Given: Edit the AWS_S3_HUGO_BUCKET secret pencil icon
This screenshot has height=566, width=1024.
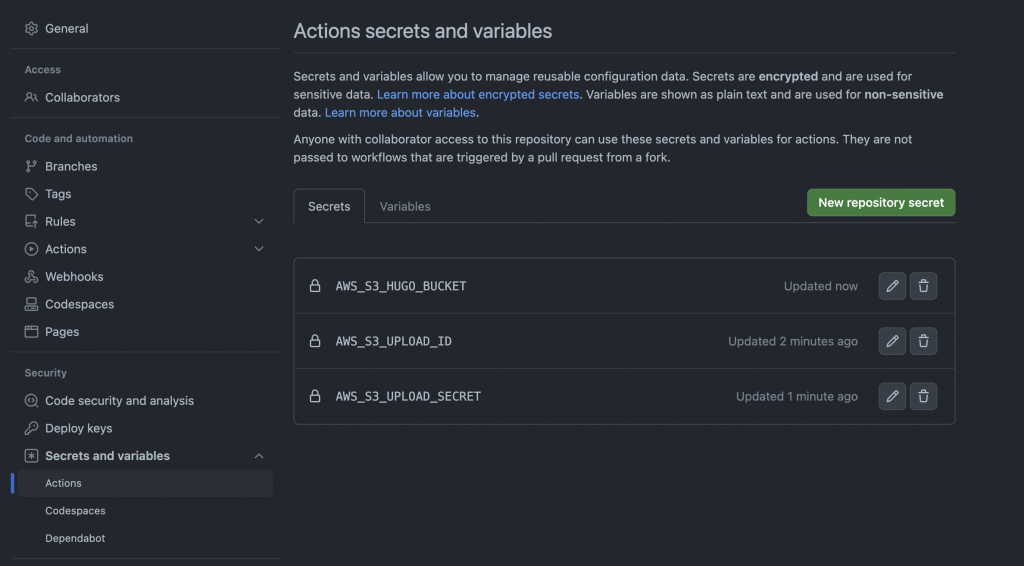Looking at the screenshot, I should tap(892, 286).
